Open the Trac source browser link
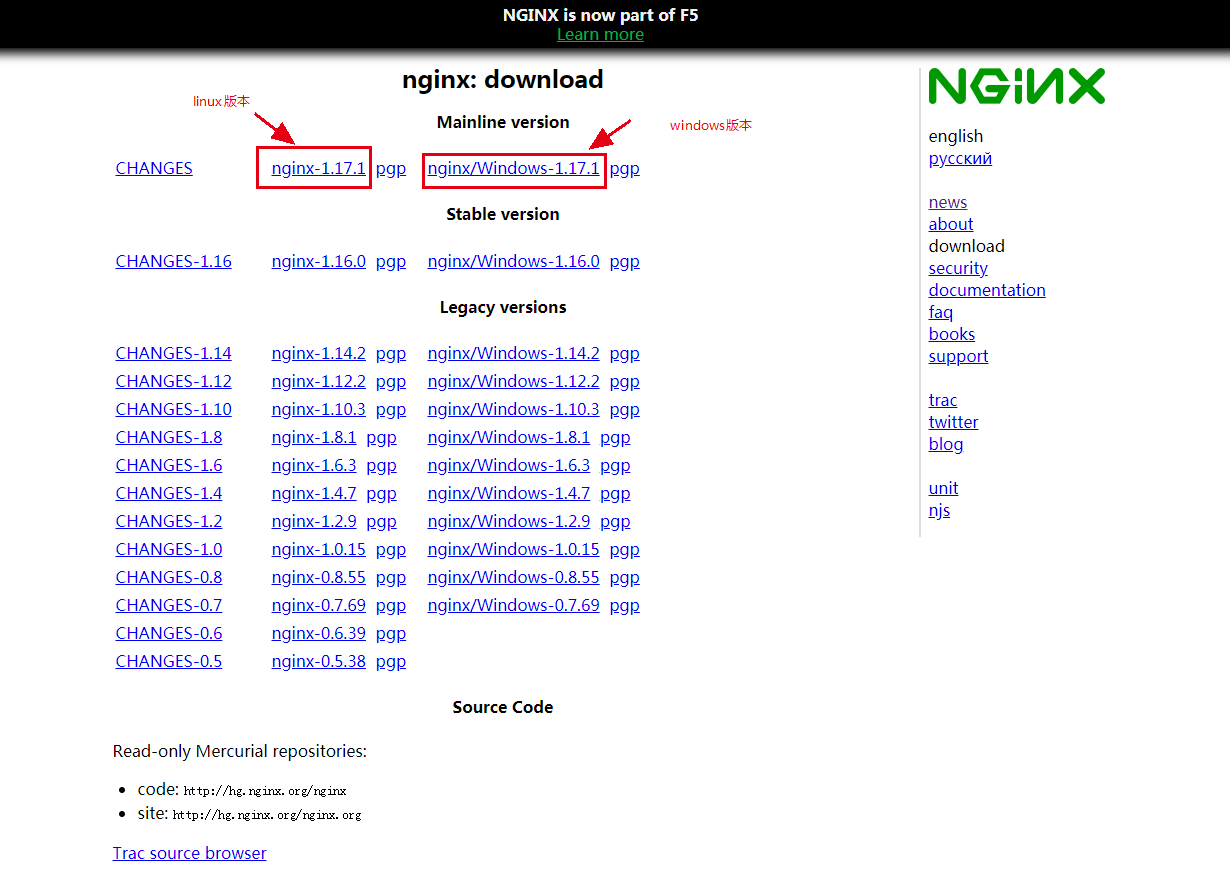The width and height of the screenshot is (1230, 887). pyautogui.click(x=189, y=853)
